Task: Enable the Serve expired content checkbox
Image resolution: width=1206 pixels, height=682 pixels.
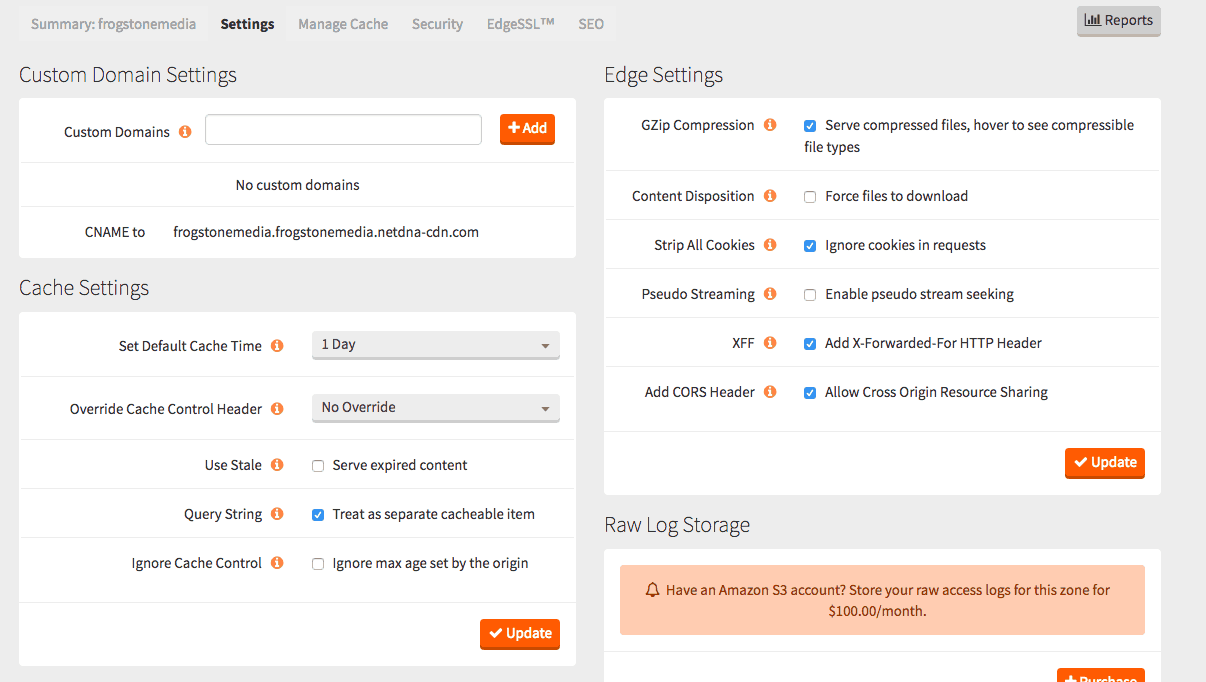Action: click(318, 466)
